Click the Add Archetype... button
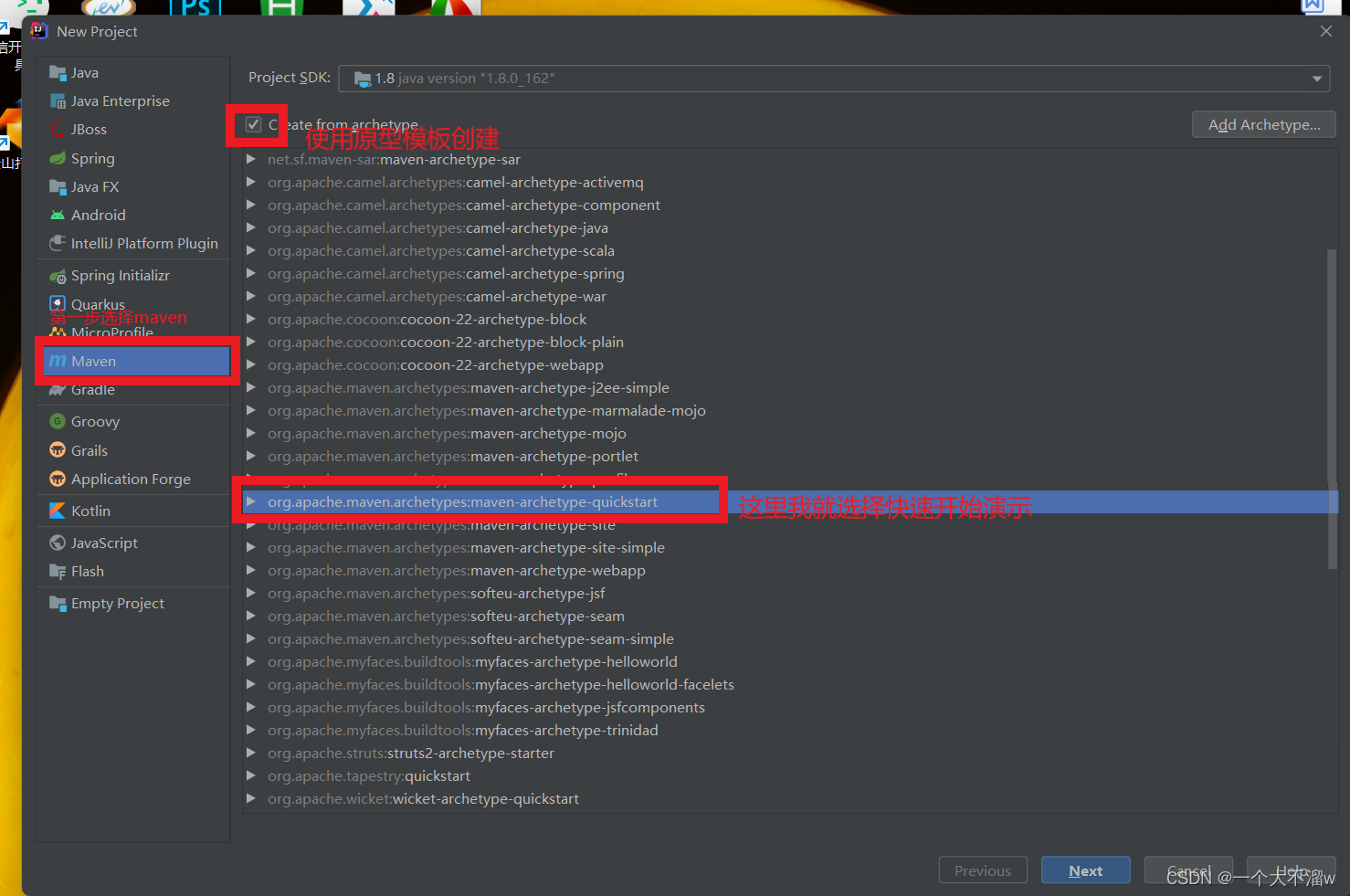The width and height of the screenshot is (1350, 896). coord(1264,124)
